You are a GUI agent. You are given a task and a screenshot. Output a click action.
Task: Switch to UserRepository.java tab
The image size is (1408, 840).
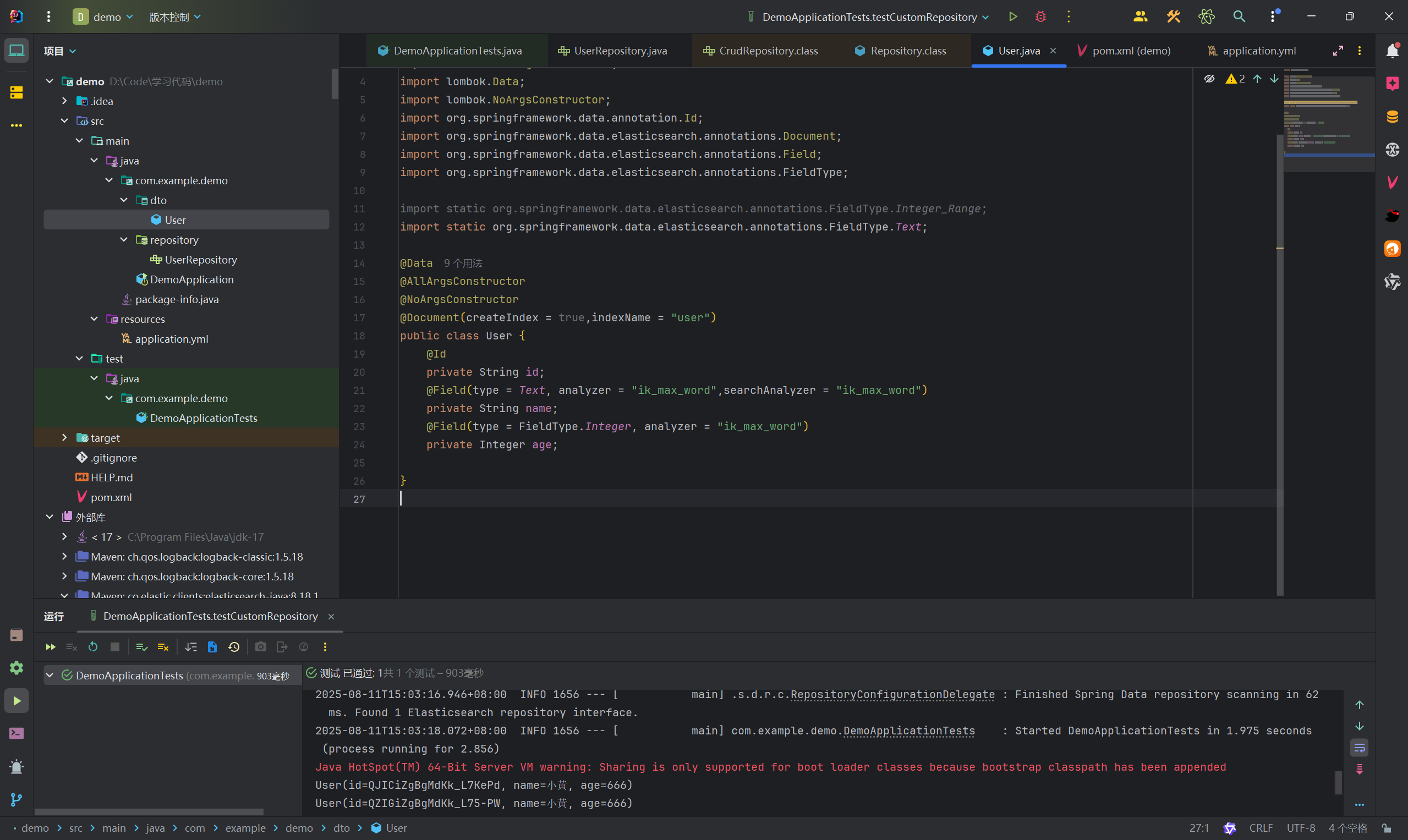click(620, 51)
